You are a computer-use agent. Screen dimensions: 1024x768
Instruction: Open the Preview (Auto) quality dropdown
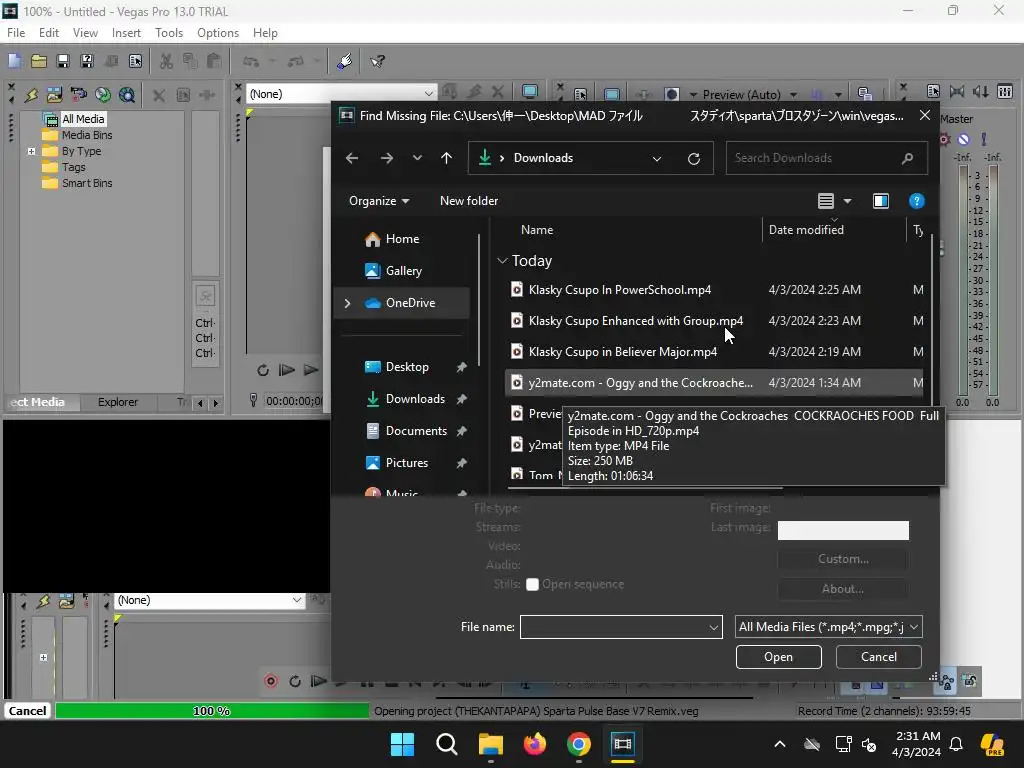click(x=793, y=95)
